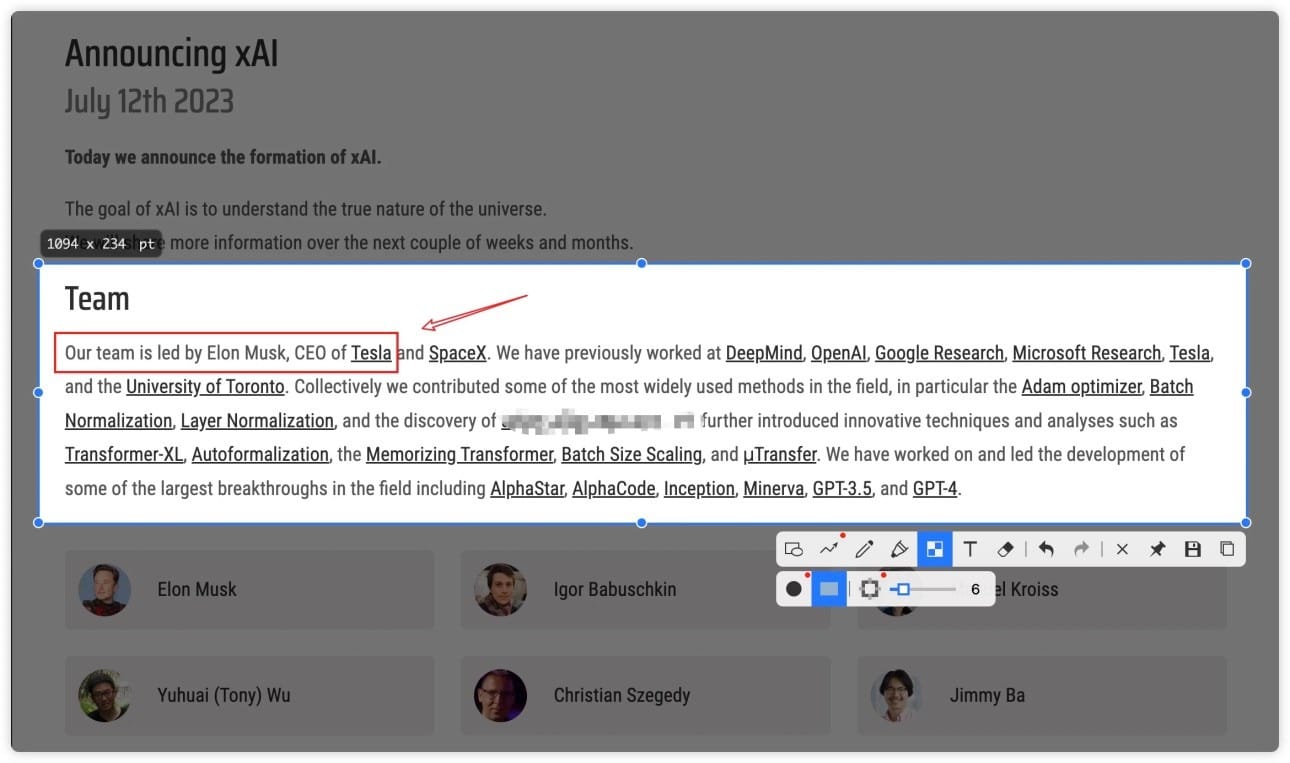This screenshot has height=763, width=1290.
Task: Activate the eraser tool
Action: click(x=1006, y=549)
